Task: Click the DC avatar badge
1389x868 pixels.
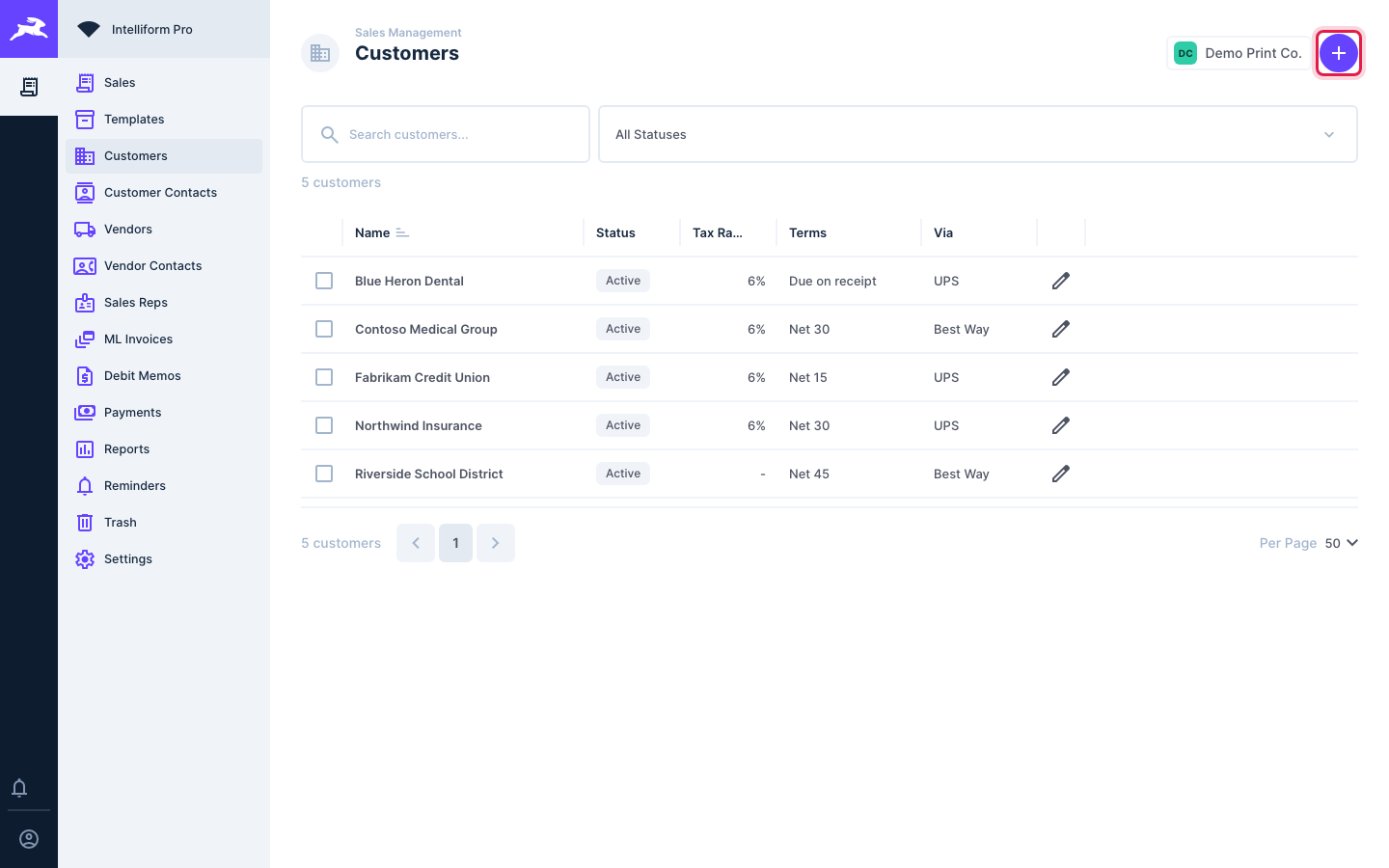Action: click(x=1185, y=53)
